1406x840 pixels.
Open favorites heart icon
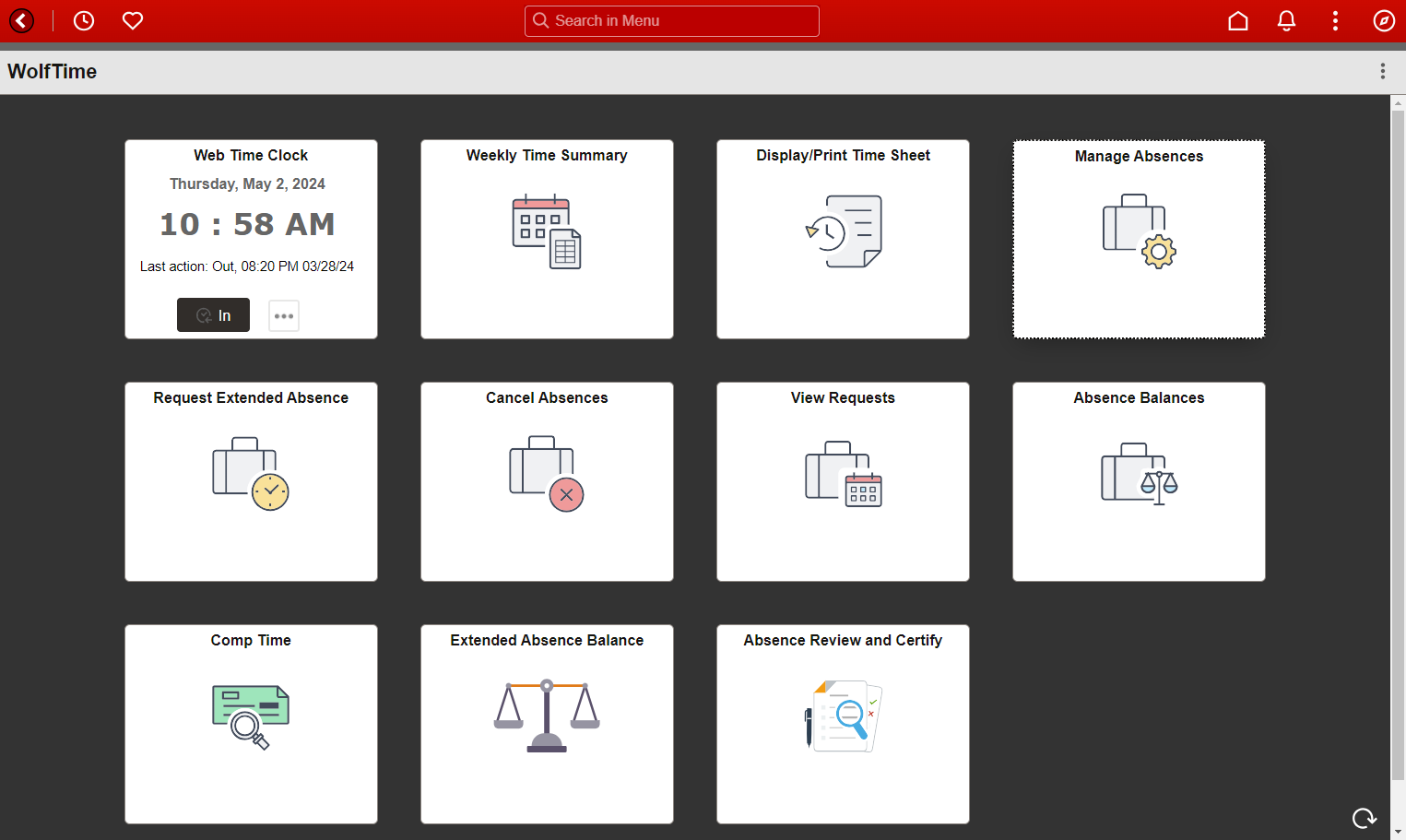[x=133, y=20]
